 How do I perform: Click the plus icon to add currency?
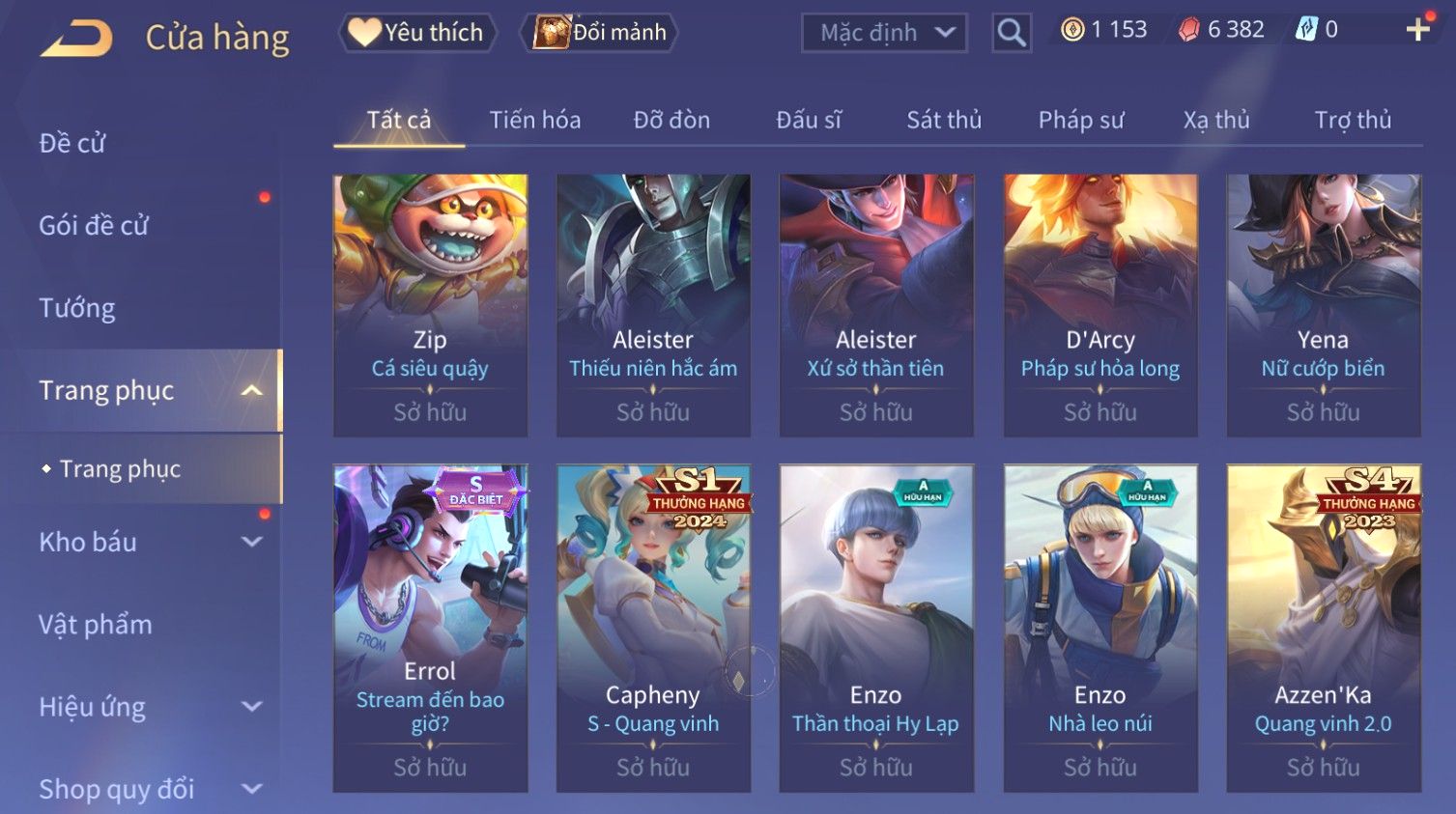point(1417,30)
